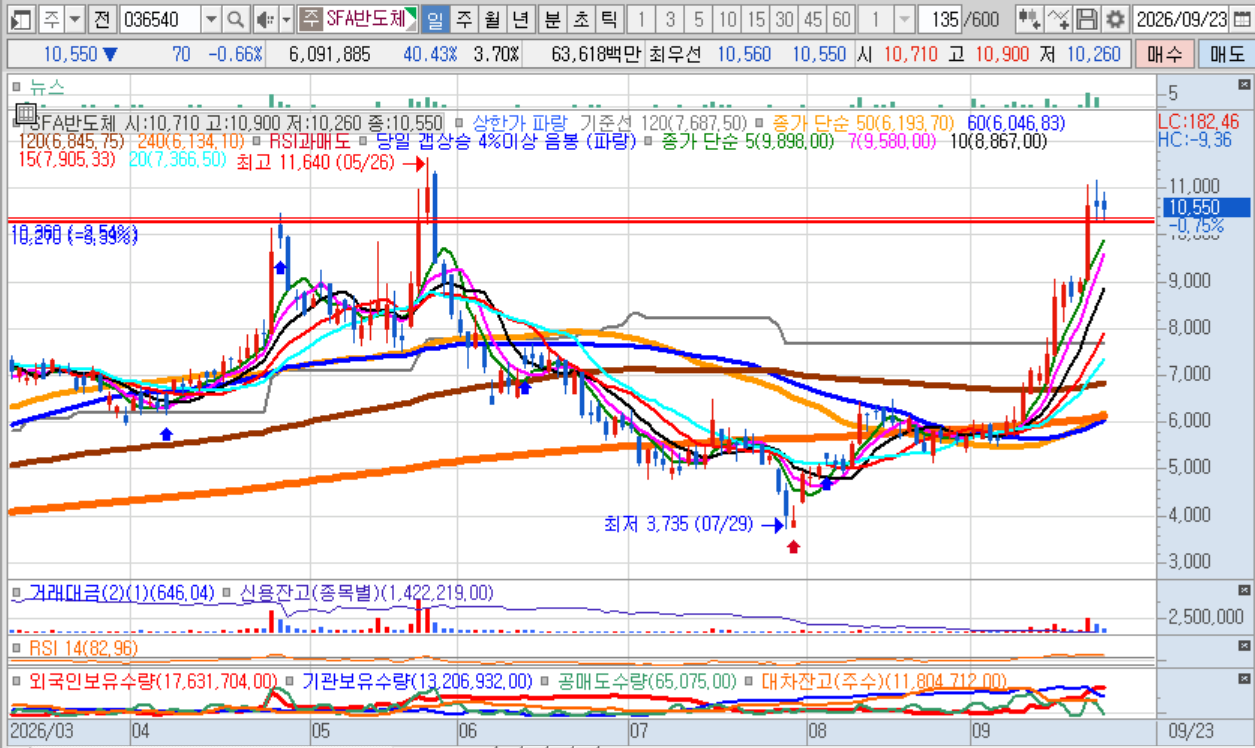Click the color square beside RSI과매도
Screen dimensions: 1255x748
point(259,142)
